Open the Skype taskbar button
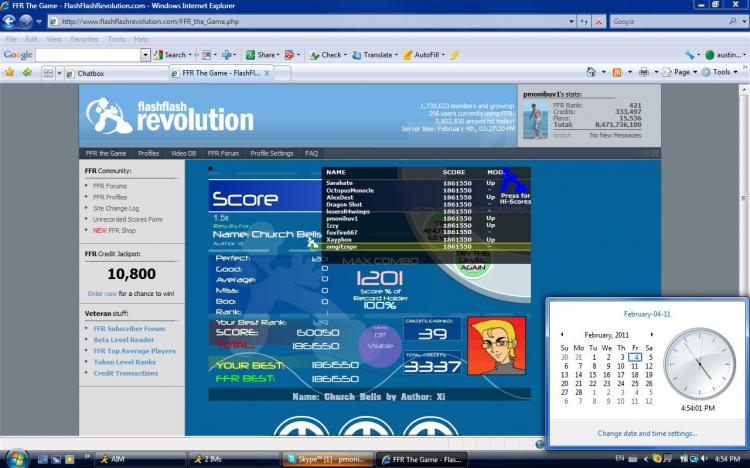 pos(328,459)
